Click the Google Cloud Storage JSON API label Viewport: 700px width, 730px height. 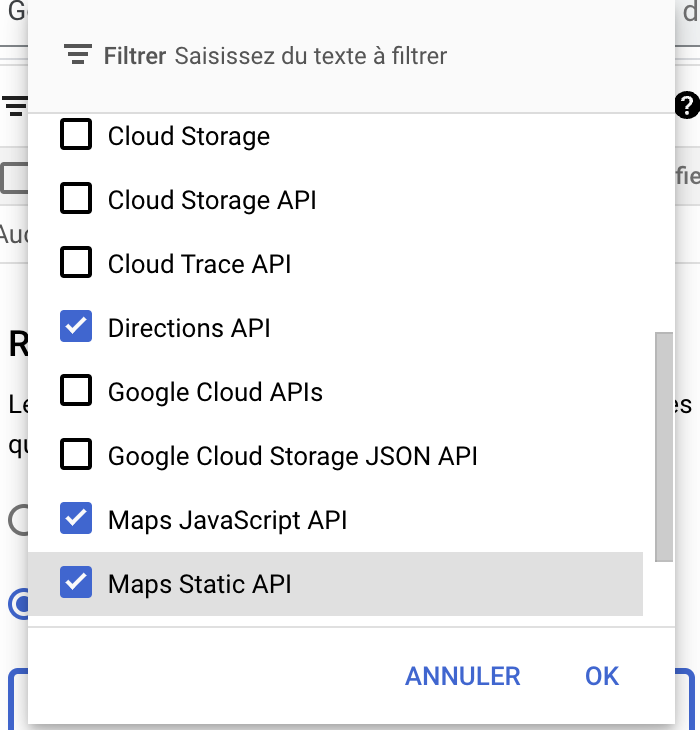293,456
